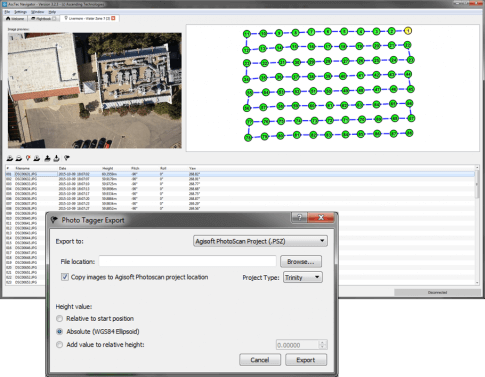
Task: Select green waypoint 44 on the flight map
Action: [x=408, y=74]
